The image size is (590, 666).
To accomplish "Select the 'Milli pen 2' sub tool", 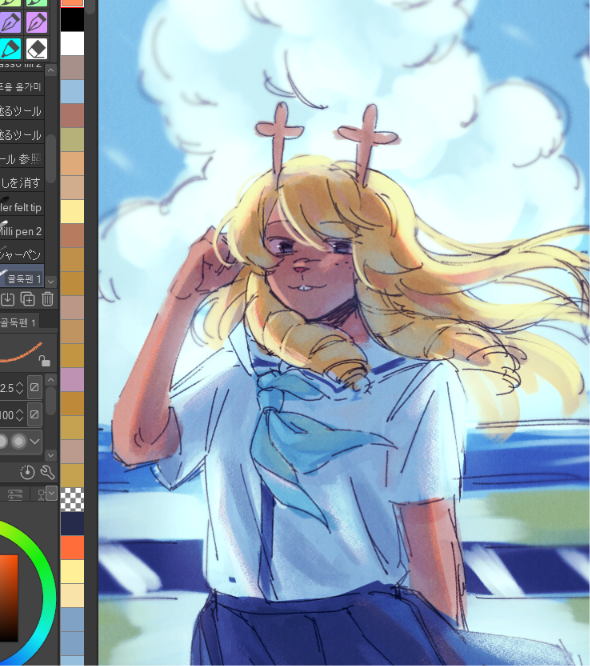I will coord(22,231).
